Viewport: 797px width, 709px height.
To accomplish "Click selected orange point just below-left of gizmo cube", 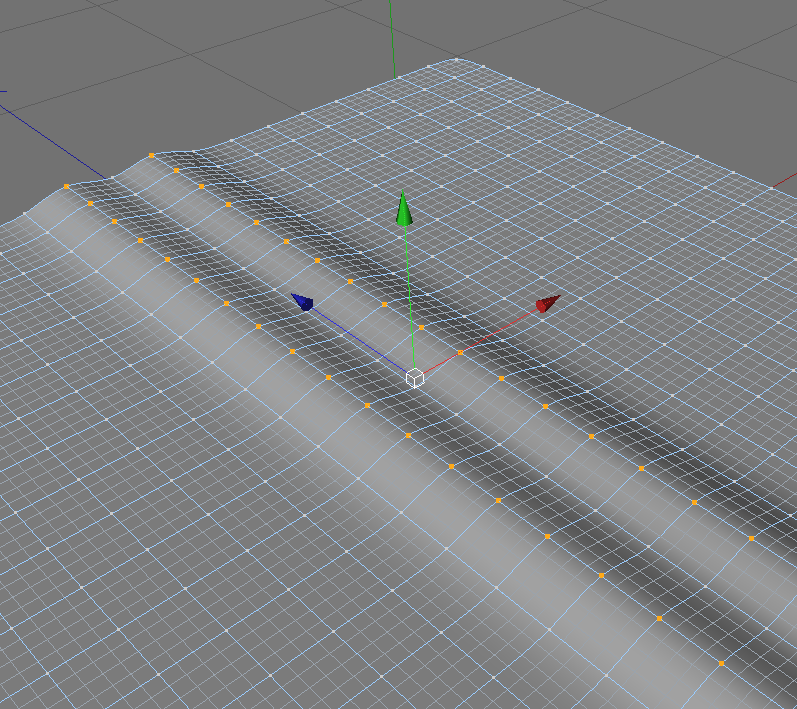I will click(367, 406).
